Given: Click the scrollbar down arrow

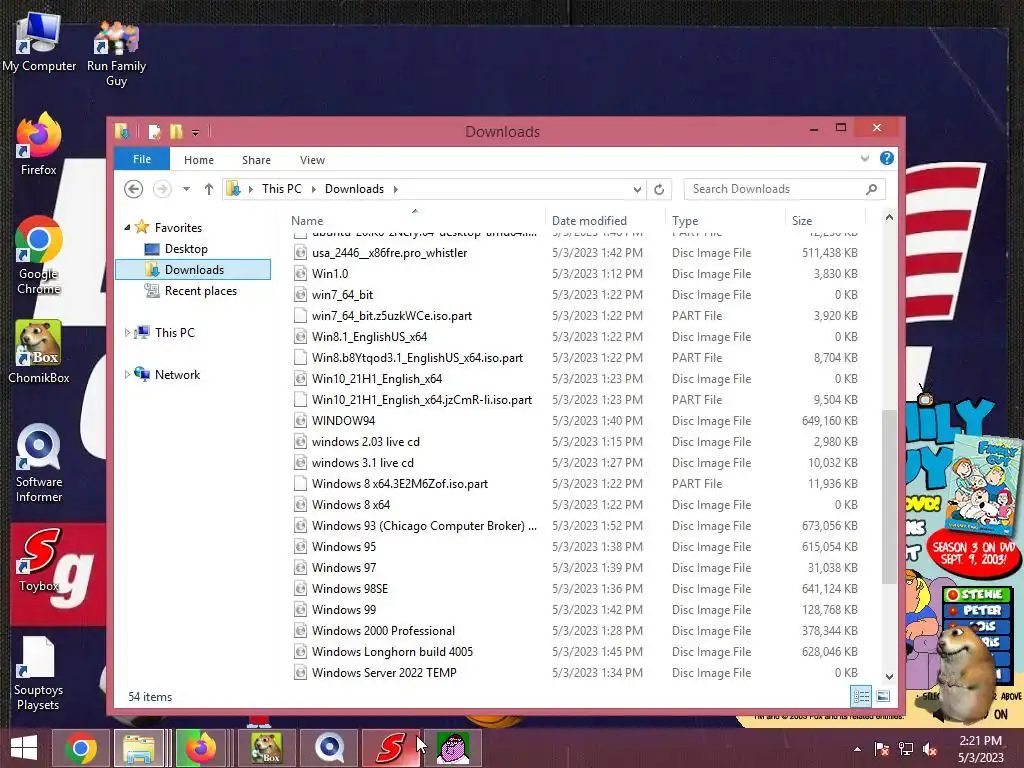Looking at the screenshot, I should point(889,677).
